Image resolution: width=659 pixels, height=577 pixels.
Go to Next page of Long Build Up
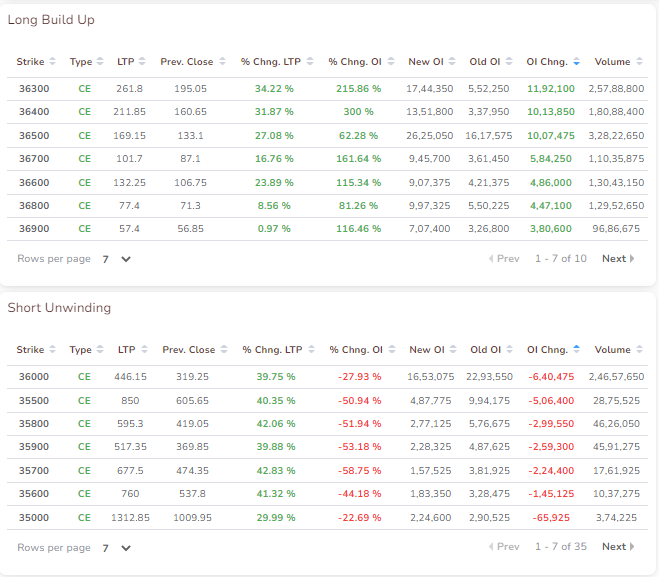click(x=618, y=258)
